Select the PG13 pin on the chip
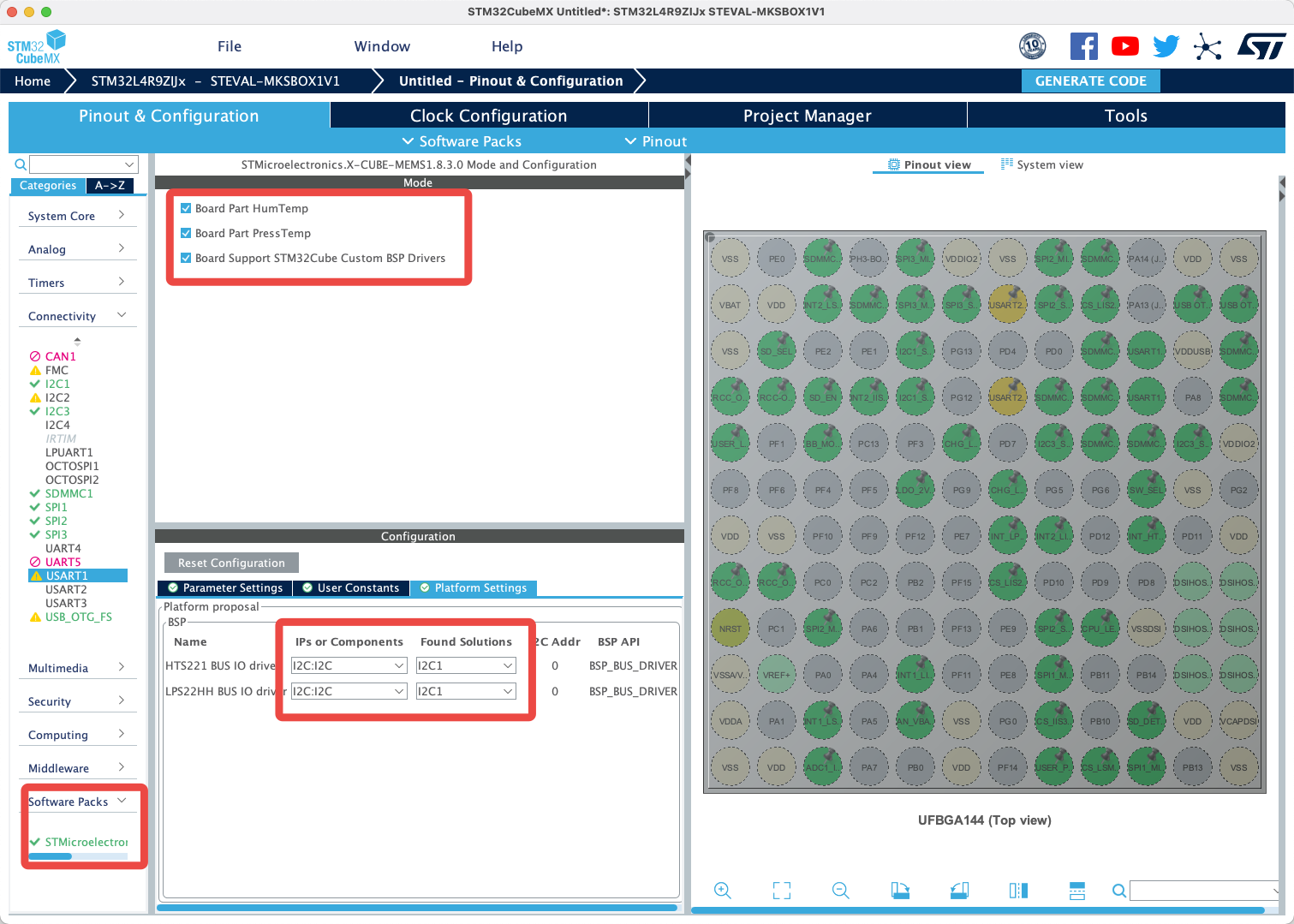The height and width of the screenshot is (924, 1294). [x=962, y=351]
